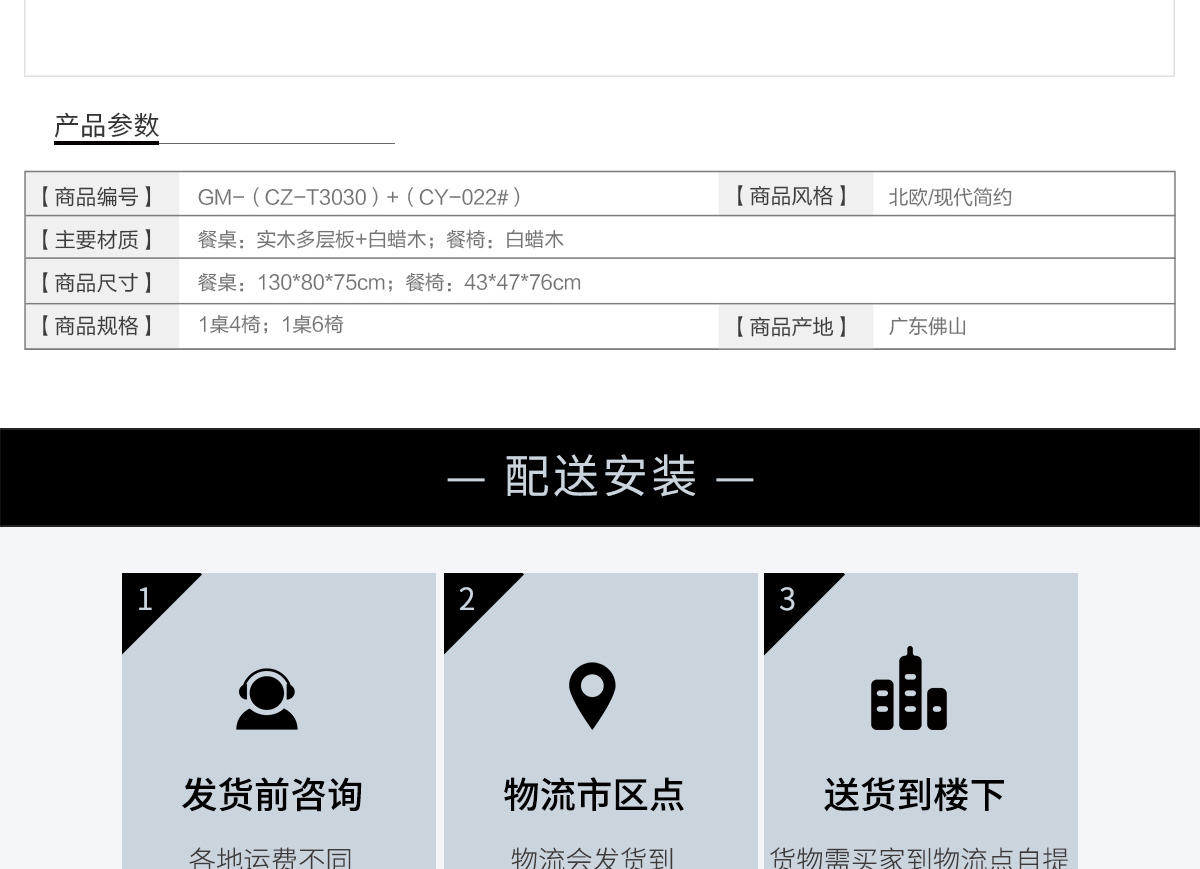The image size is (1200, 869).
Task: Click the 配送安装 black banner
Action: tap(600, 477)
